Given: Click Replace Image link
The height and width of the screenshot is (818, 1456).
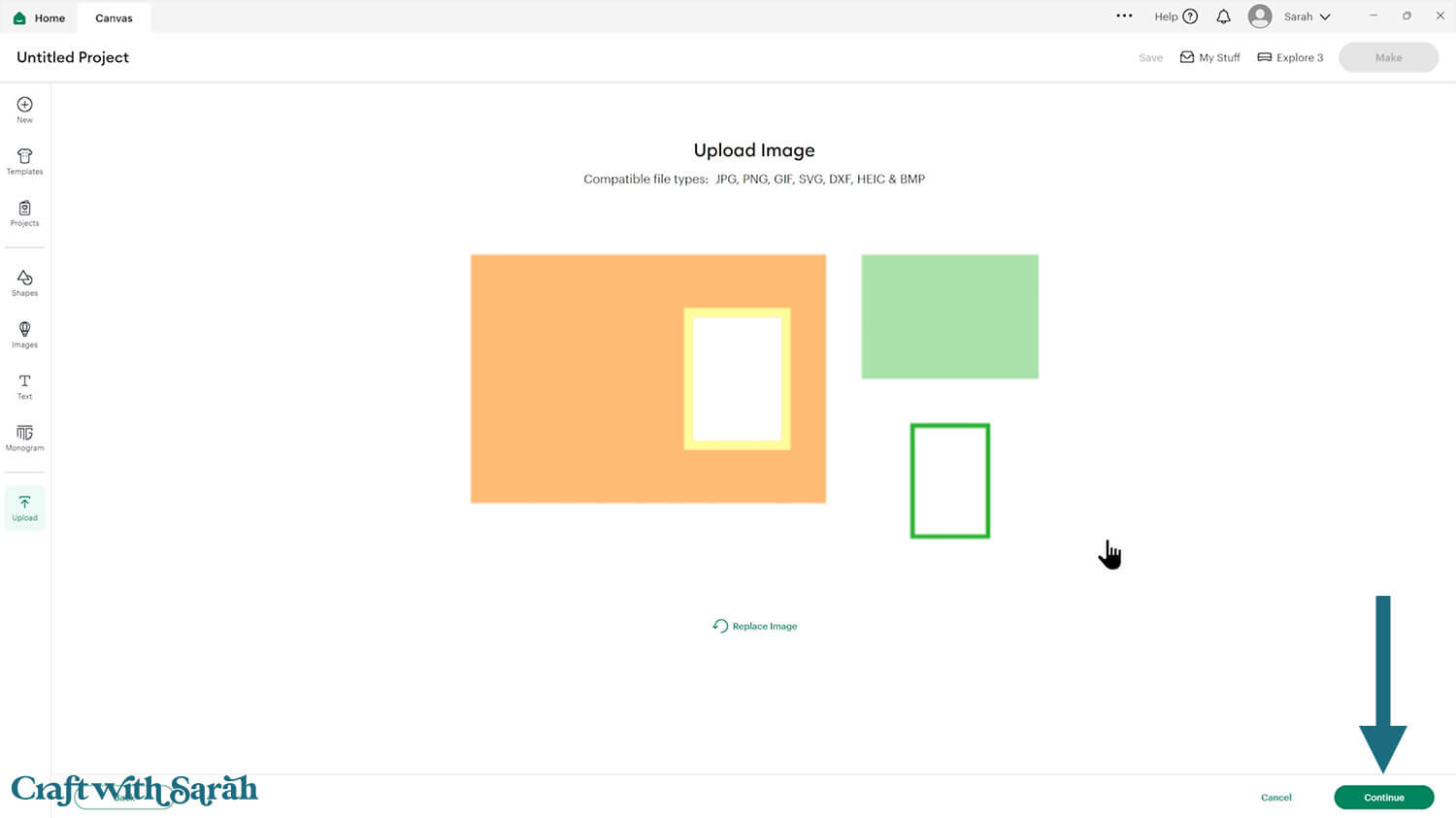Looking at the screenshot, I should 755,626.
